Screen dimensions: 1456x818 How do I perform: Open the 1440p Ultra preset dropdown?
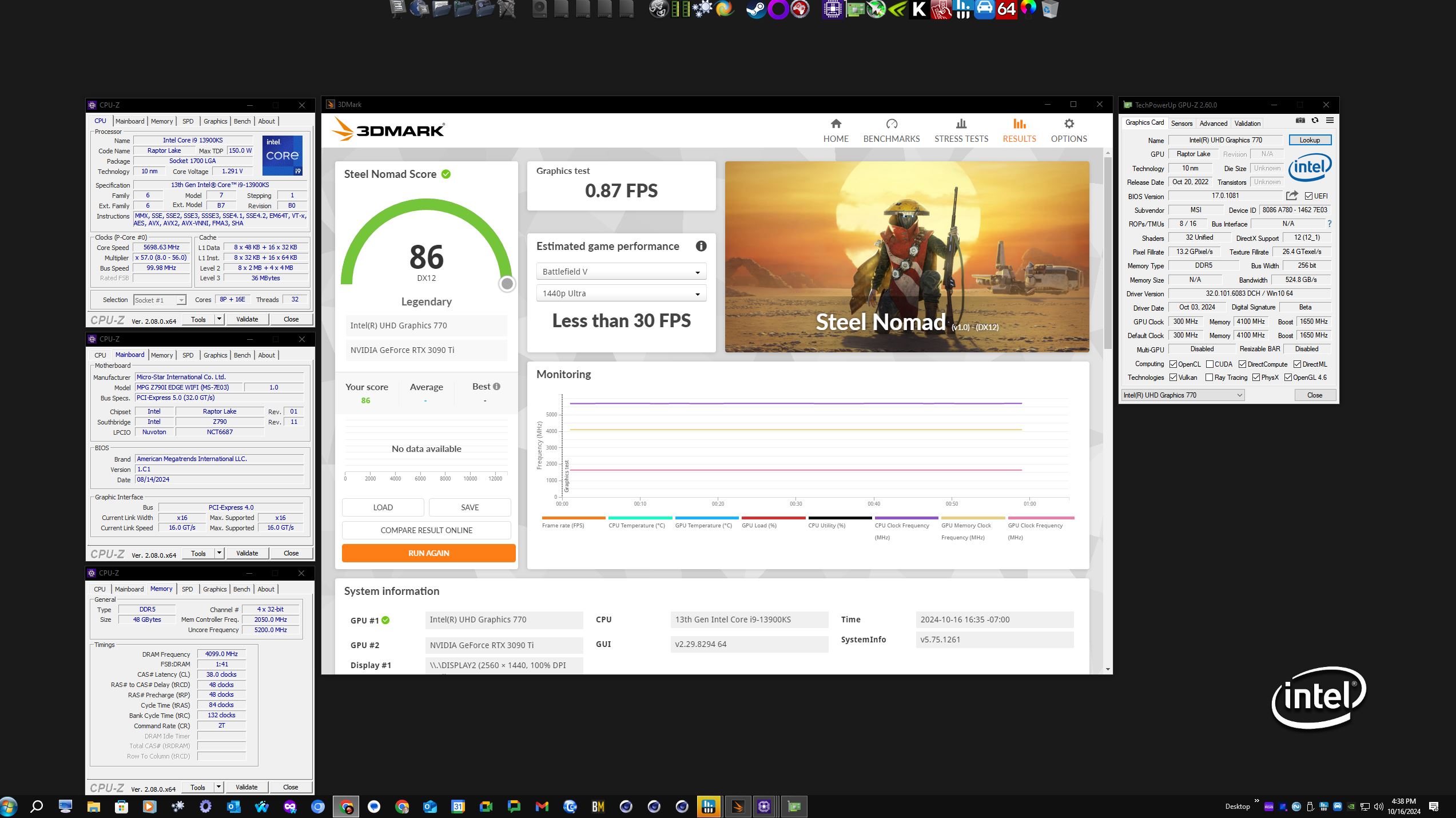[x=621, y=293]
